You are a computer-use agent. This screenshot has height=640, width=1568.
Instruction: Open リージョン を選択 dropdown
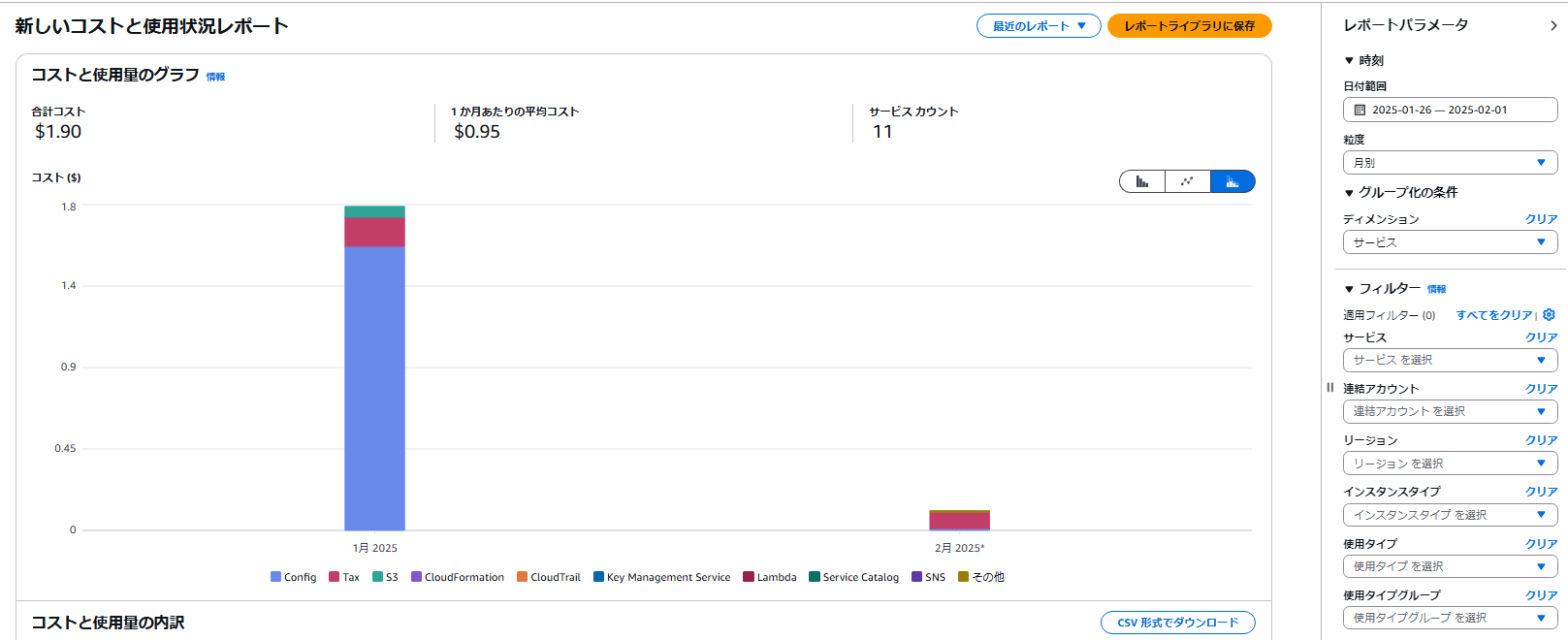(x=1450, y=464)
